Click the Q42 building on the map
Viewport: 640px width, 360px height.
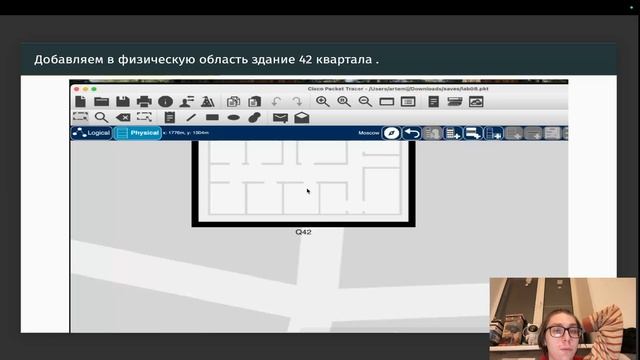point(303,183)
